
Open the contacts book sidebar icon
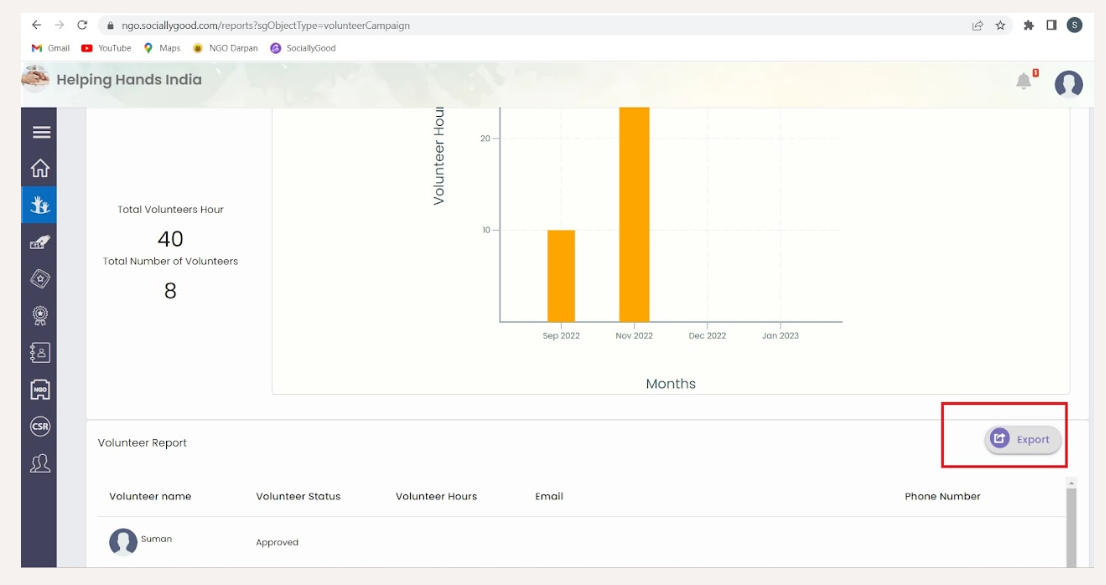(40, 353)
